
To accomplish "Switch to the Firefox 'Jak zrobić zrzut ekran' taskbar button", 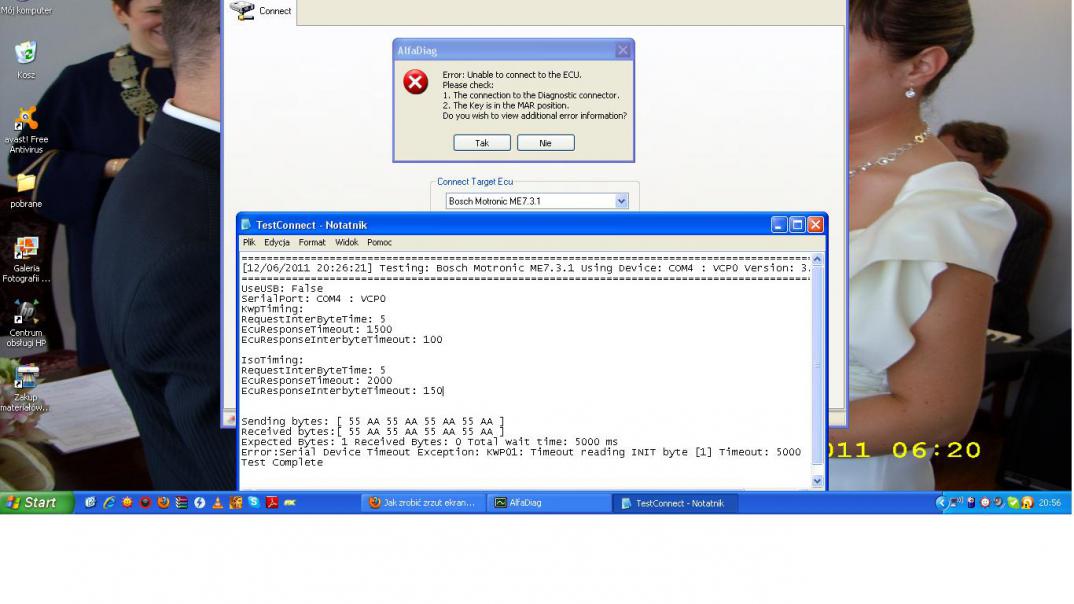I will pyautogui.click(x=423, y=503).
